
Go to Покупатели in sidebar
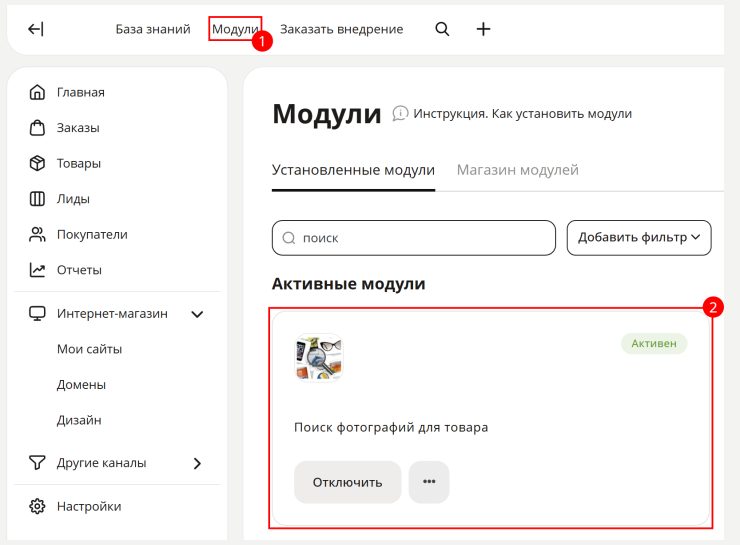click(x=92, y=235)
